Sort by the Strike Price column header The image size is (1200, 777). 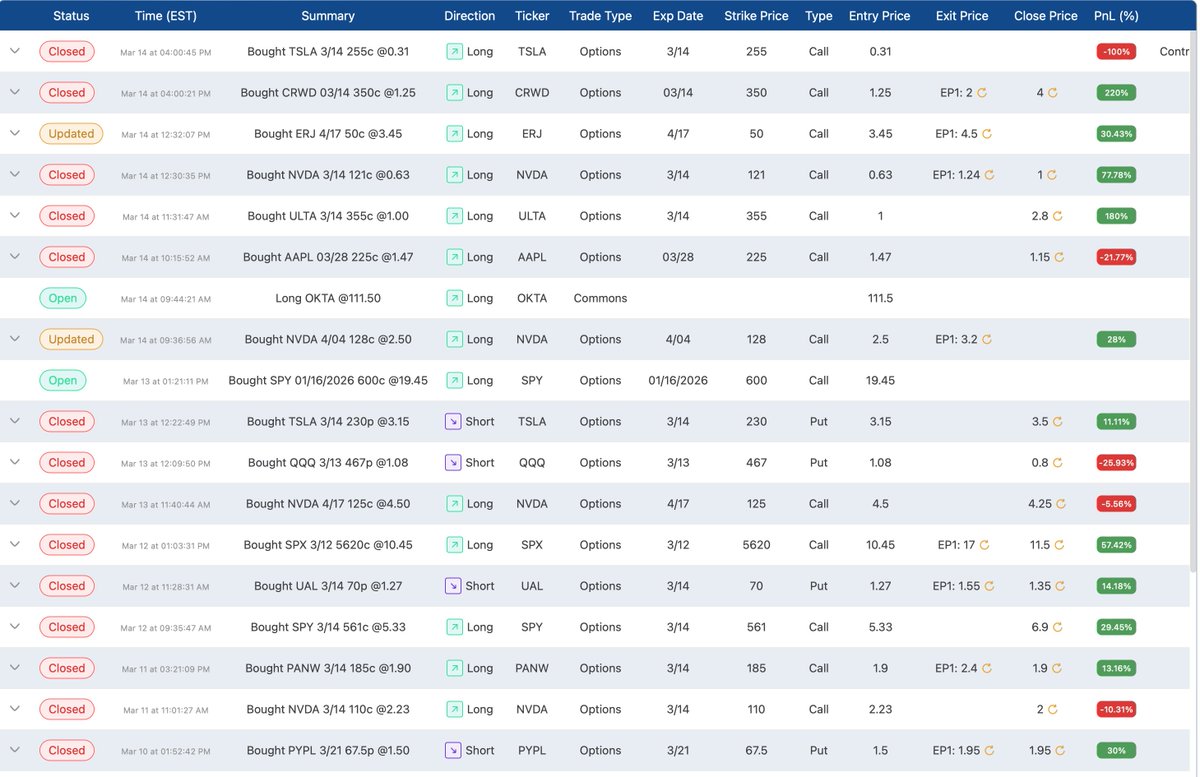click(x=756, y=16)
